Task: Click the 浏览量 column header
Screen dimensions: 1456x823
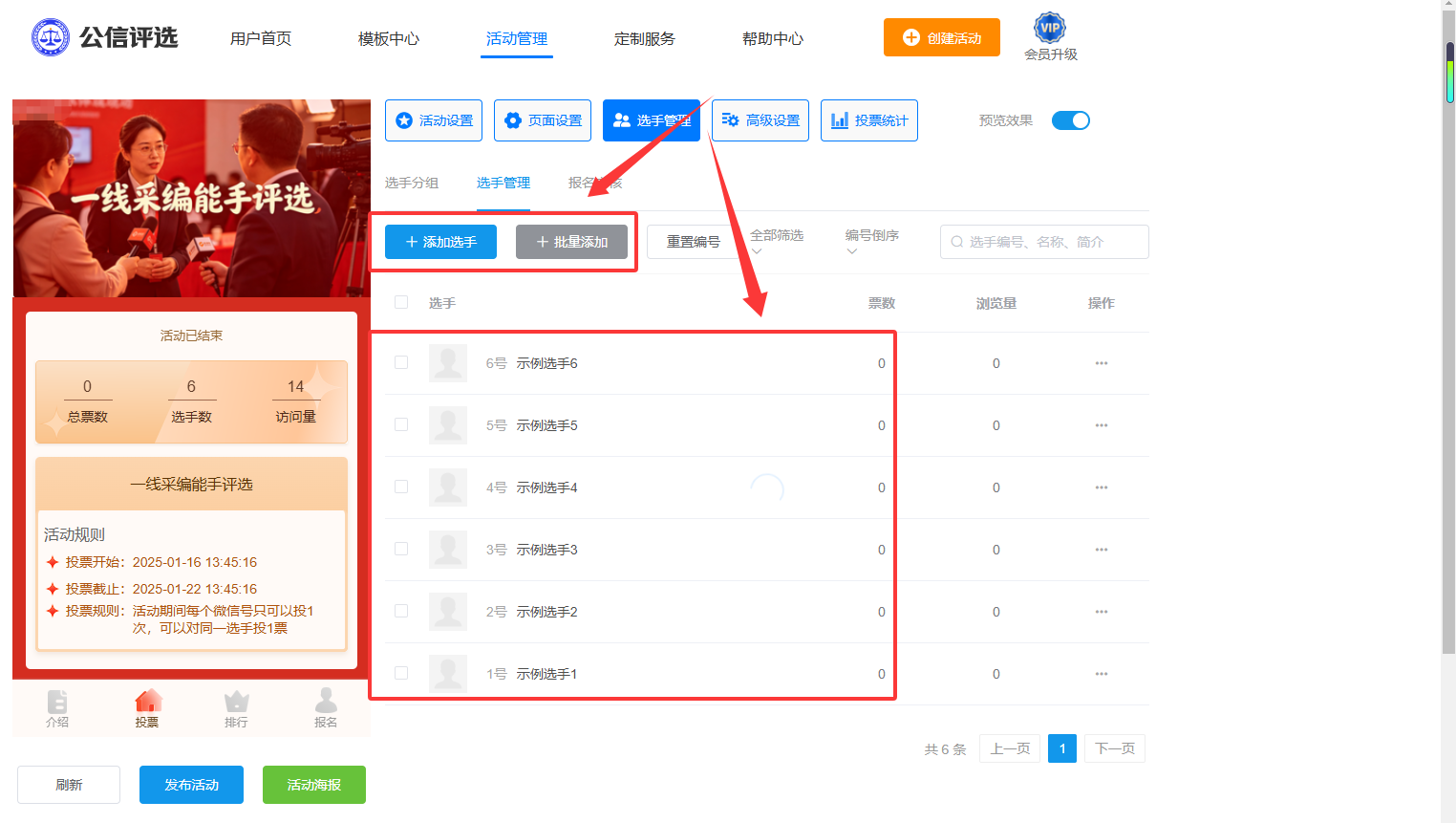Action: [x=996, y=303]
